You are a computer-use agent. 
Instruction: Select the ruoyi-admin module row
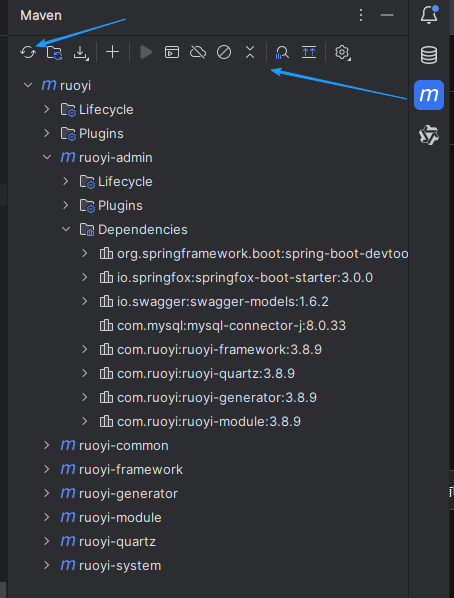click(208, 158)
